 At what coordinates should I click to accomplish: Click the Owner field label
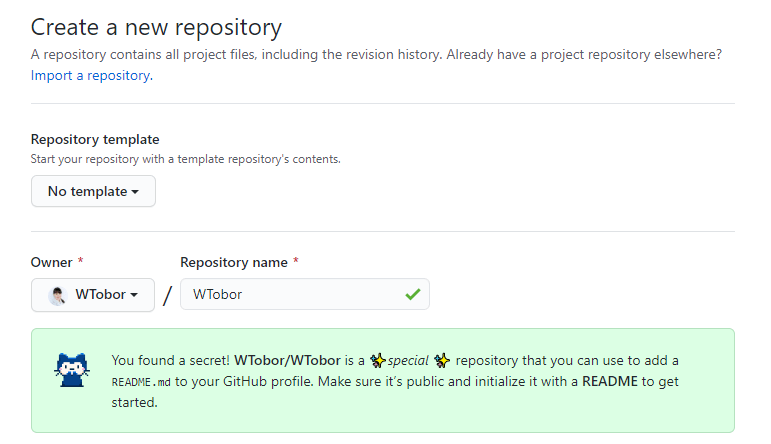click(52, 262)
